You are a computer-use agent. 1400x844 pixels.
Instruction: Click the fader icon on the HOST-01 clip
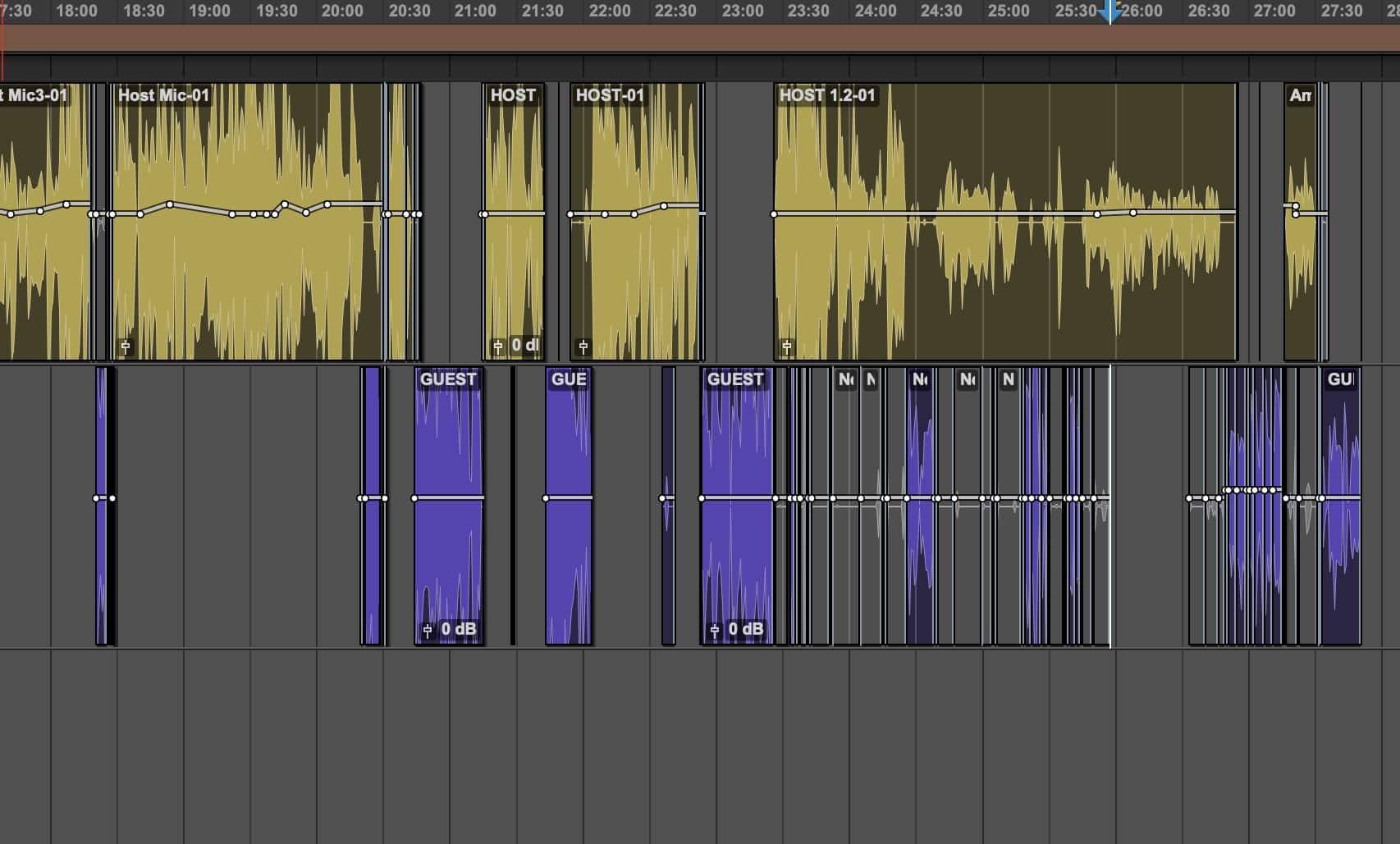coord(583,346)
